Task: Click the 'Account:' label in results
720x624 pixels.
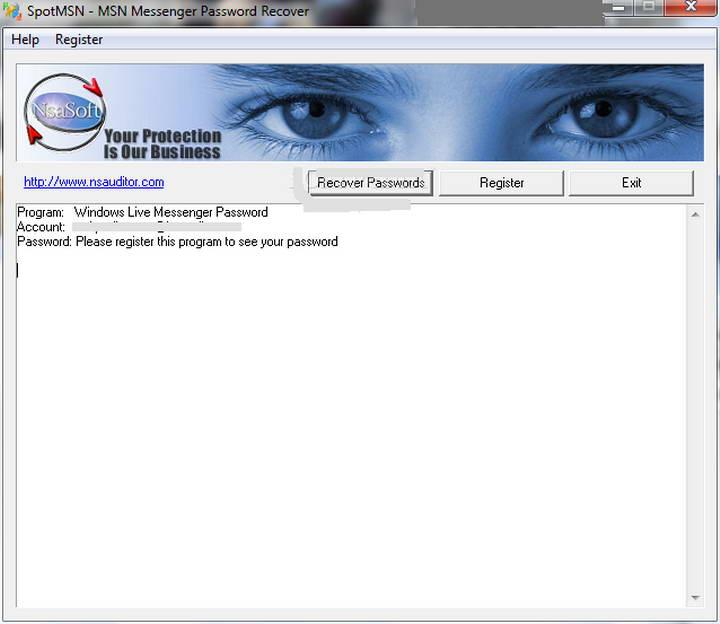Action: click(x=41, y=227)
